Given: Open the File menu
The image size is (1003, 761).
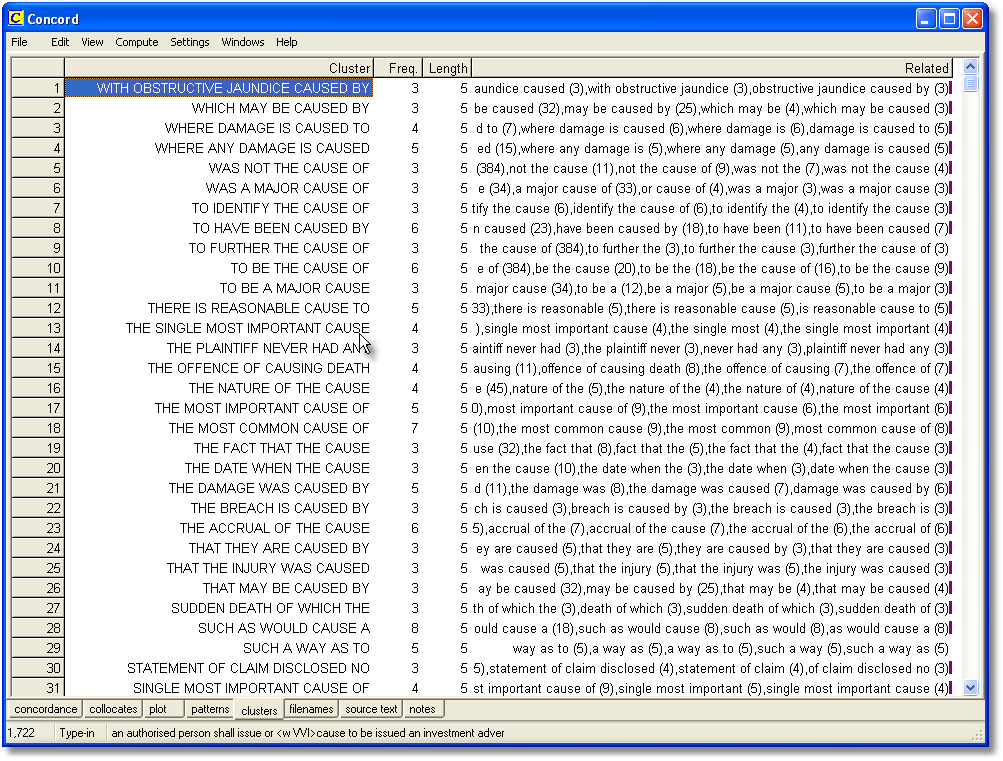Looking at the screenshot, I should [20, 42].
